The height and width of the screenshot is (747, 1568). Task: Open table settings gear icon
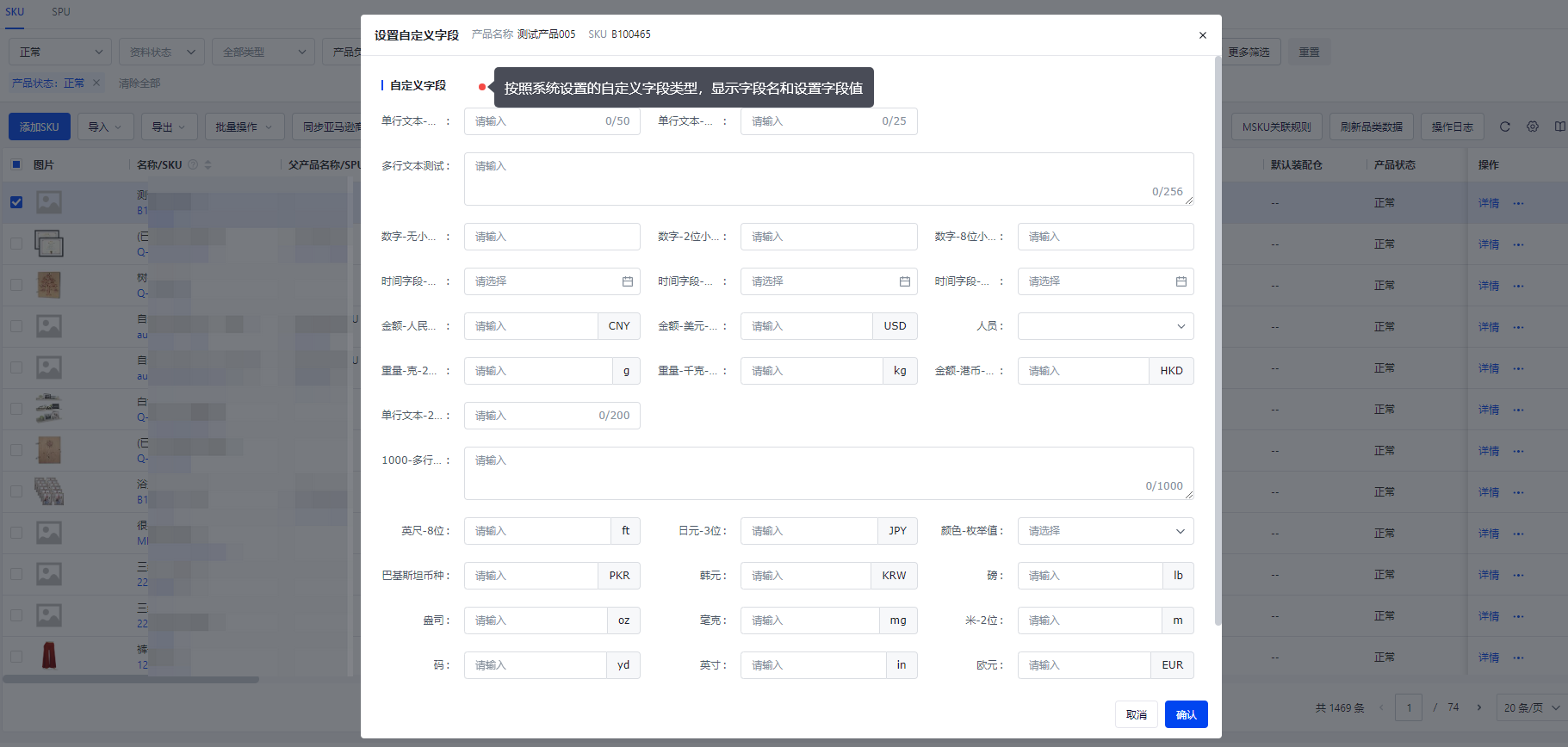click(x=1532, y=127)
